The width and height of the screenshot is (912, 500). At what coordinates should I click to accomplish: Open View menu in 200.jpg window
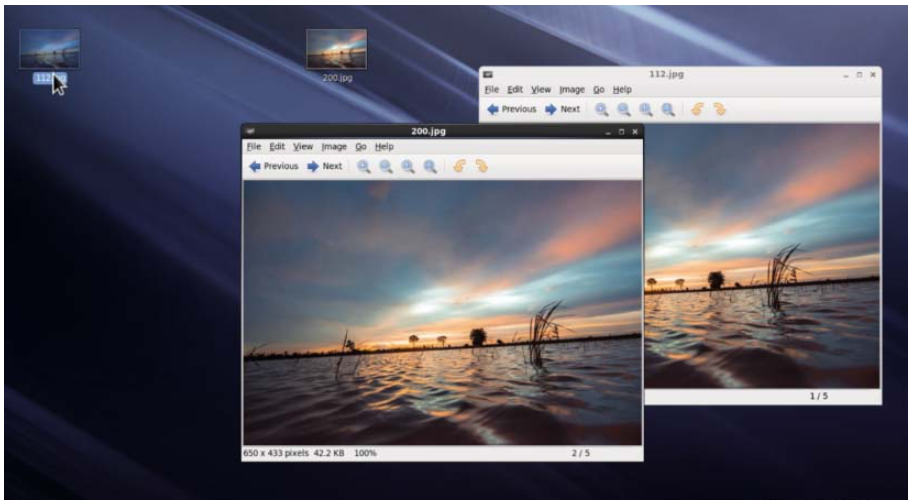(303, 147)
